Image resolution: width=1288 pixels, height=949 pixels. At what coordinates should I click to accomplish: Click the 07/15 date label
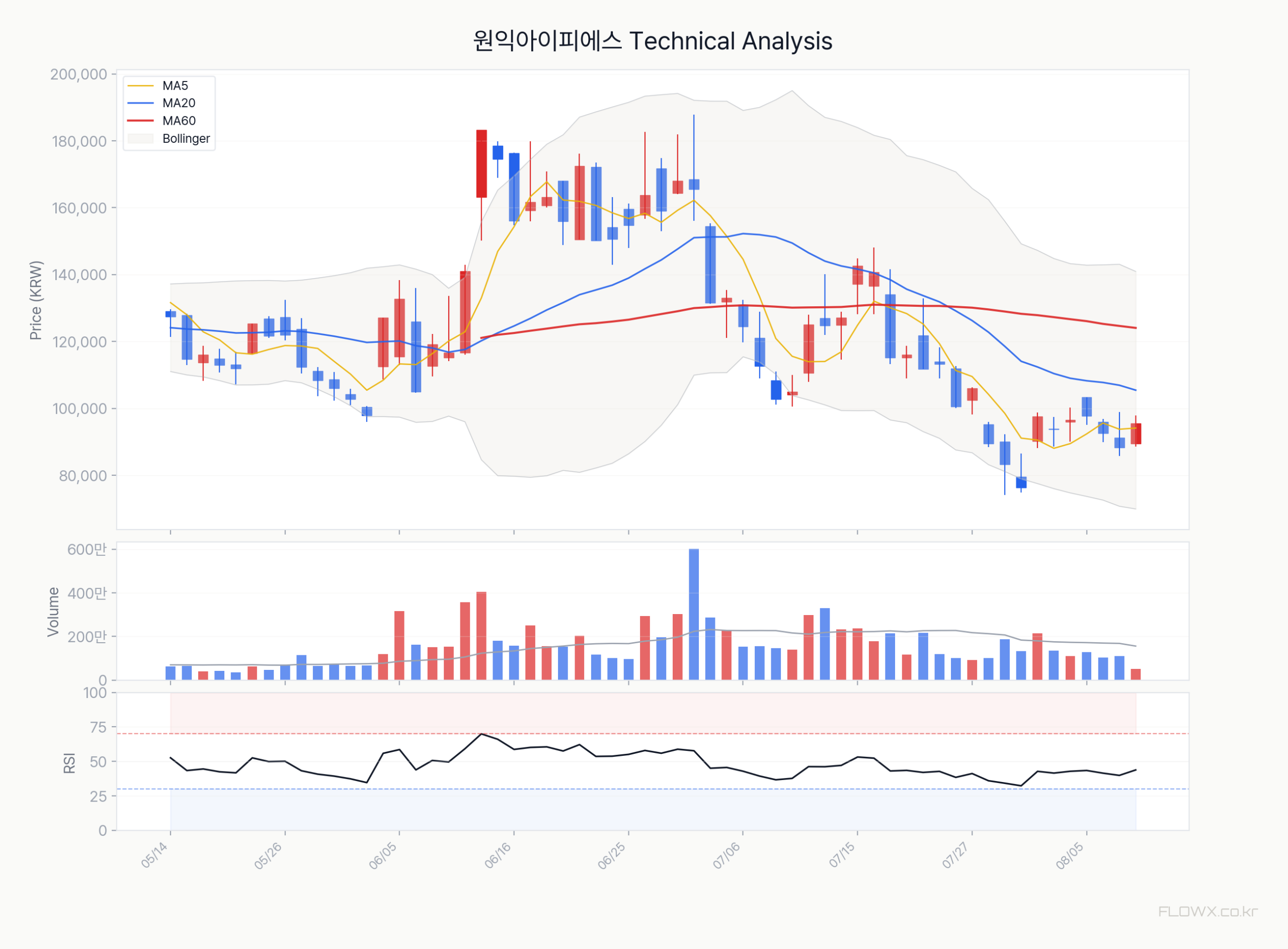(842, 855)
